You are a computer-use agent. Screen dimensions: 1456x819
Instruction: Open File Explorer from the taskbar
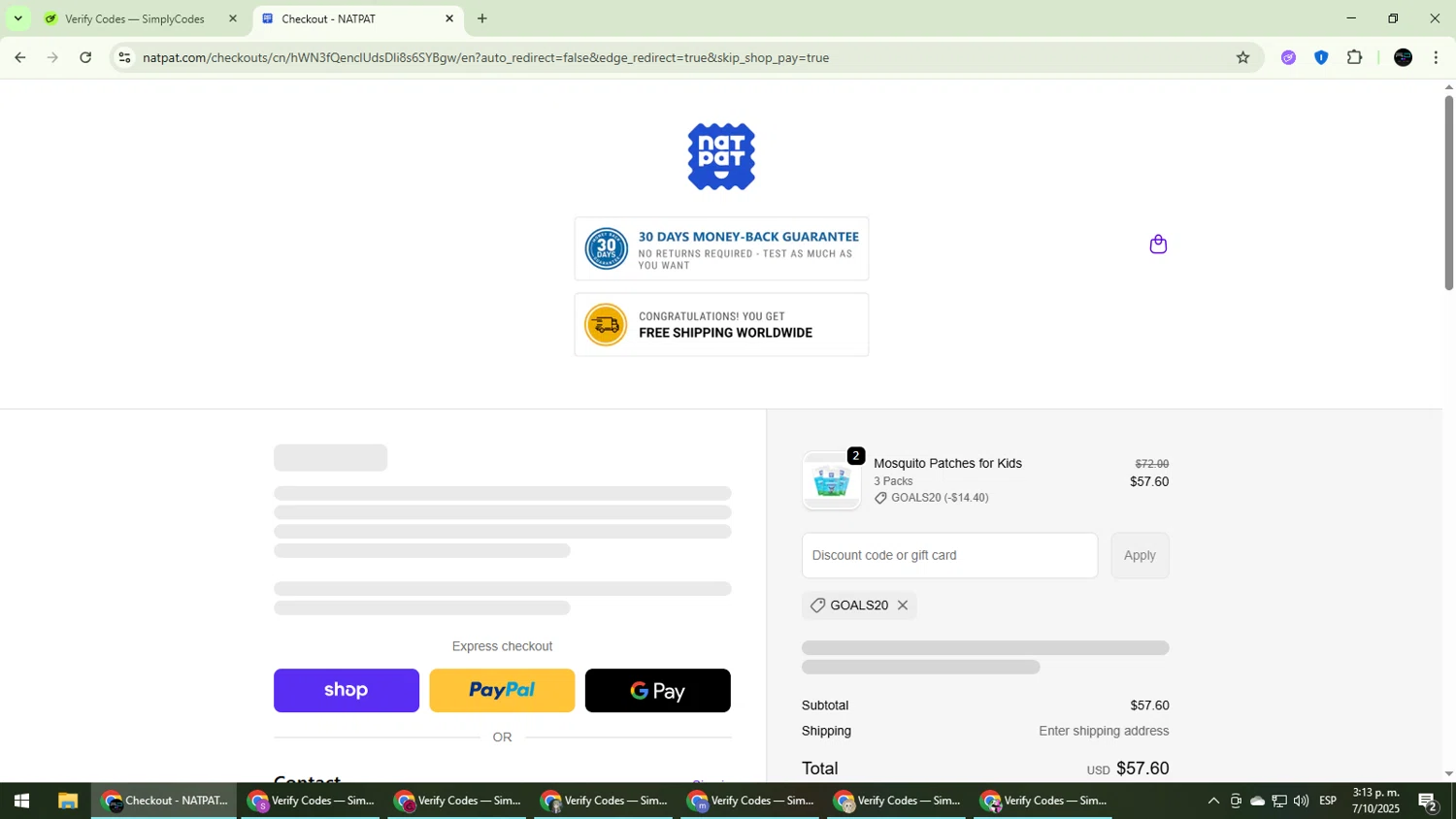click(67, 802)
